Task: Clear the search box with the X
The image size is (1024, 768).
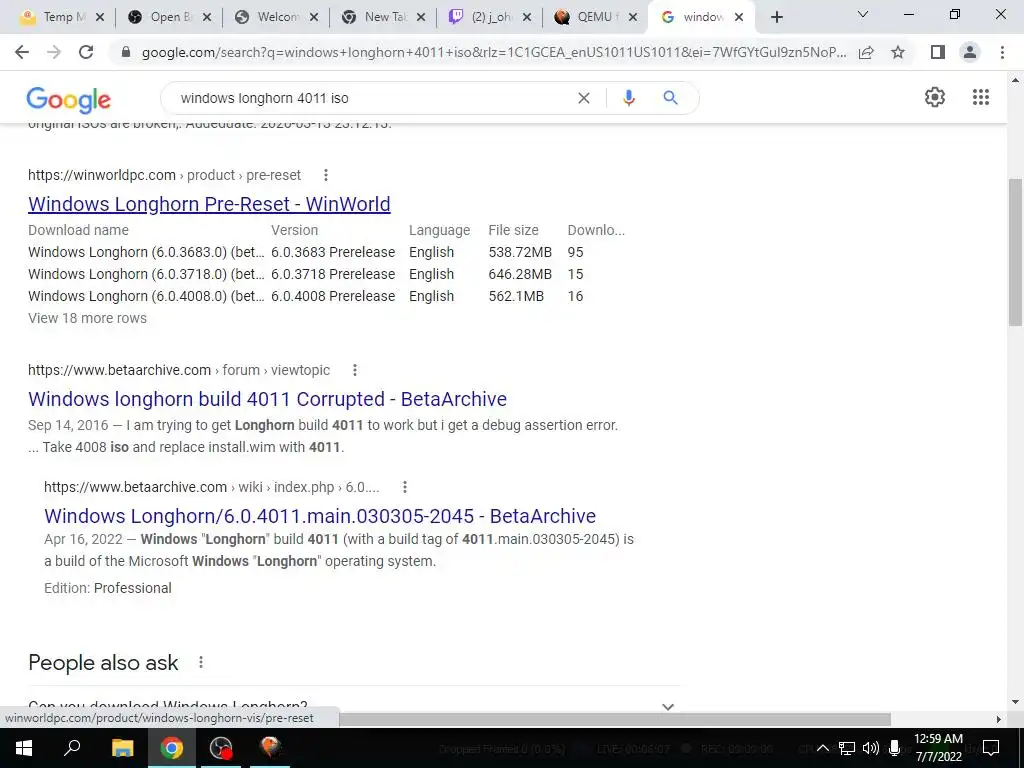Action: point(584,98)
